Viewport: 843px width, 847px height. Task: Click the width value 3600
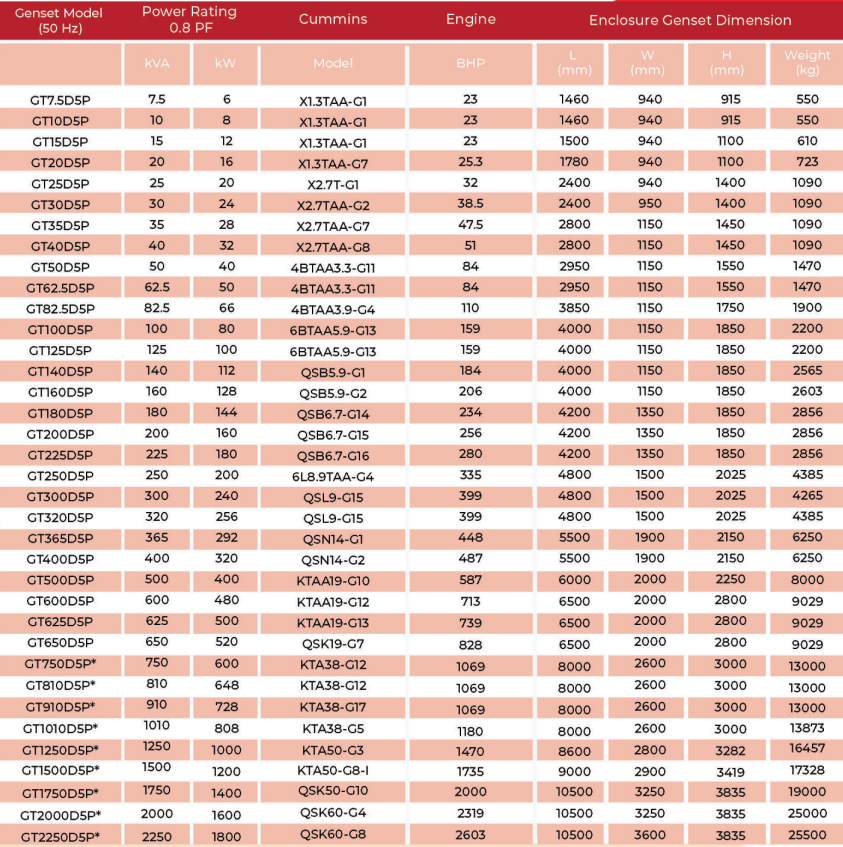click(650, 835)
